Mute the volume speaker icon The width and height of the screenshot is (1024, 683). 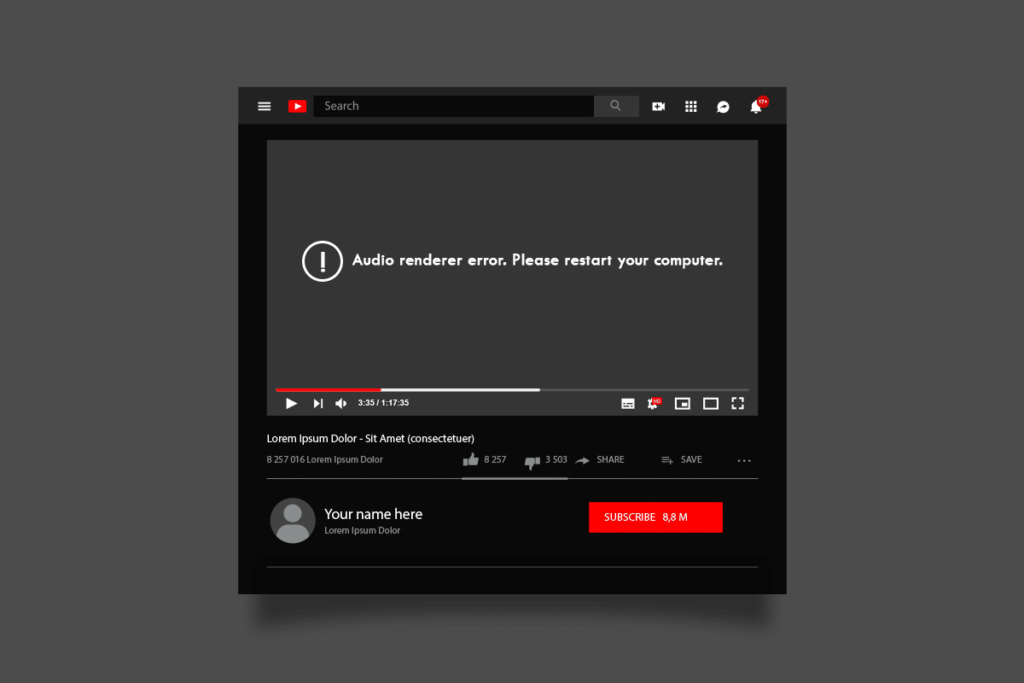(x=340, y=404)
